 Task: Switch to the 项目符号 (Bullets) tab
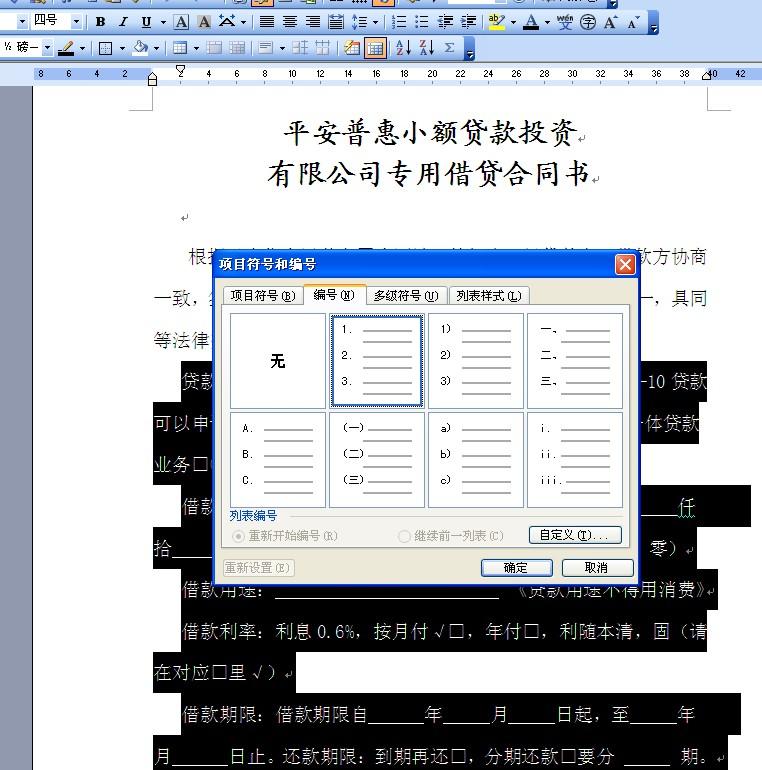pos(263,296)
